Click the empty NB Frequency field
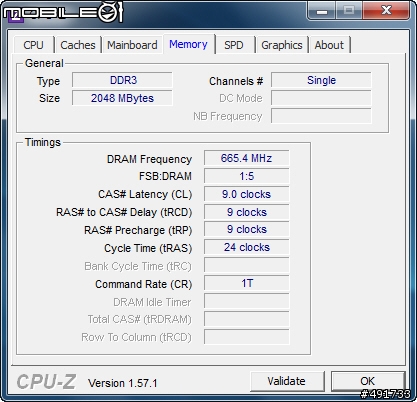 tap(321, 116)
